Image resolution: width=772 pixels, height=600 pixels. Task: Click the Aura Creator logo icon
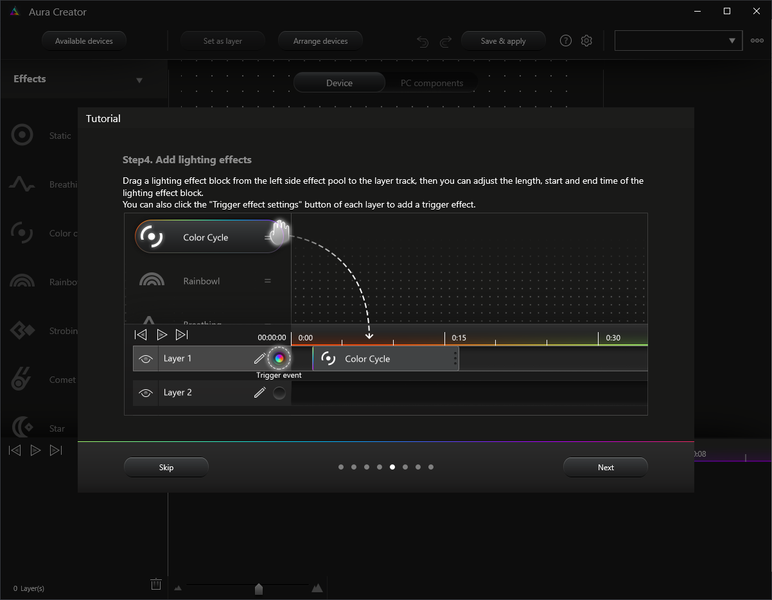coord(15,11)
